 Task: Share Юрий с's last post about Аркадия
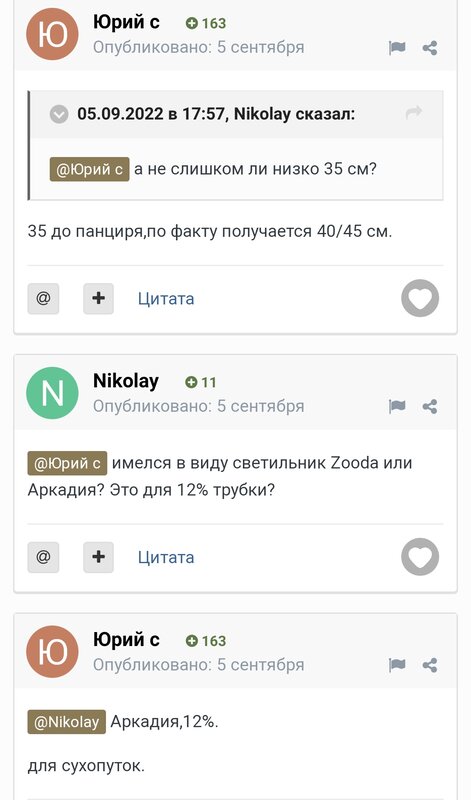coord(430,665)
